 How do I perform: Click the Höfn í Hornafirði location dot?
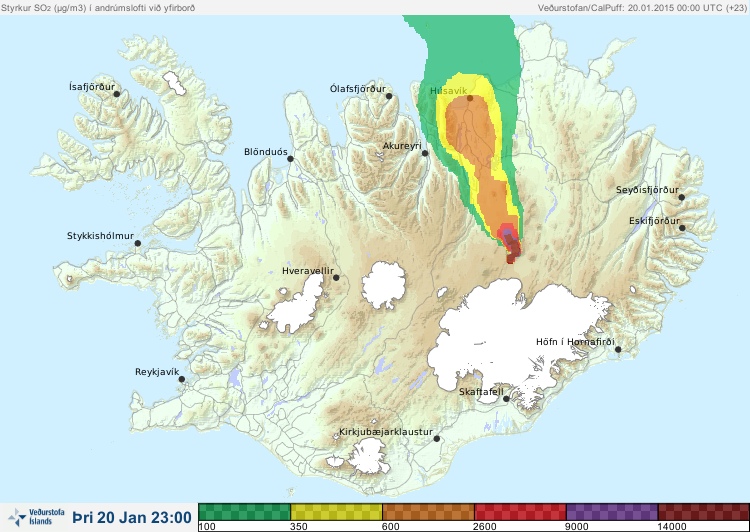[x=618, y=350]
